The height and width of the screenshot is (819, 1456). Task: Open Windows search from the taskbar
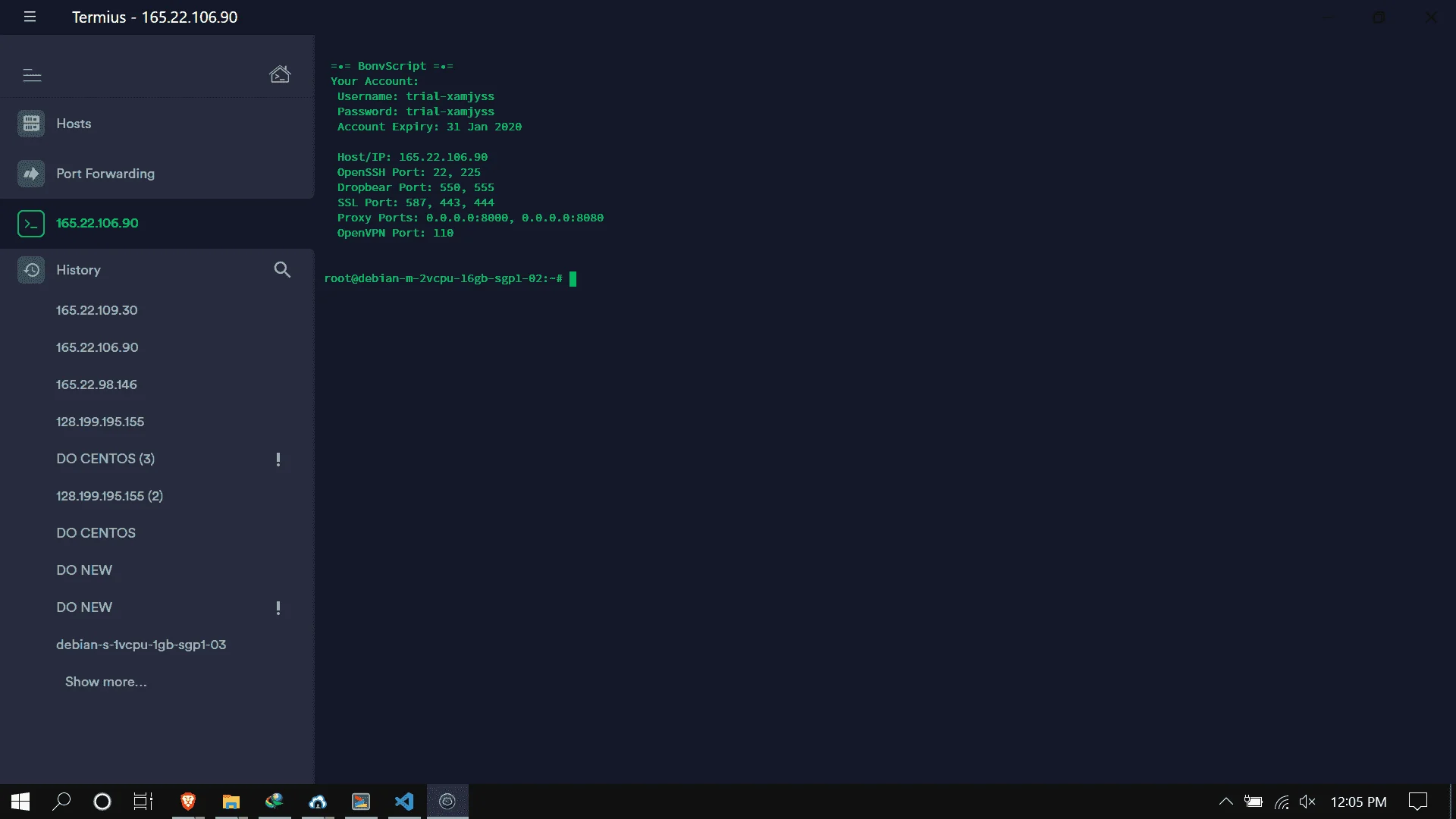(61, 802)
